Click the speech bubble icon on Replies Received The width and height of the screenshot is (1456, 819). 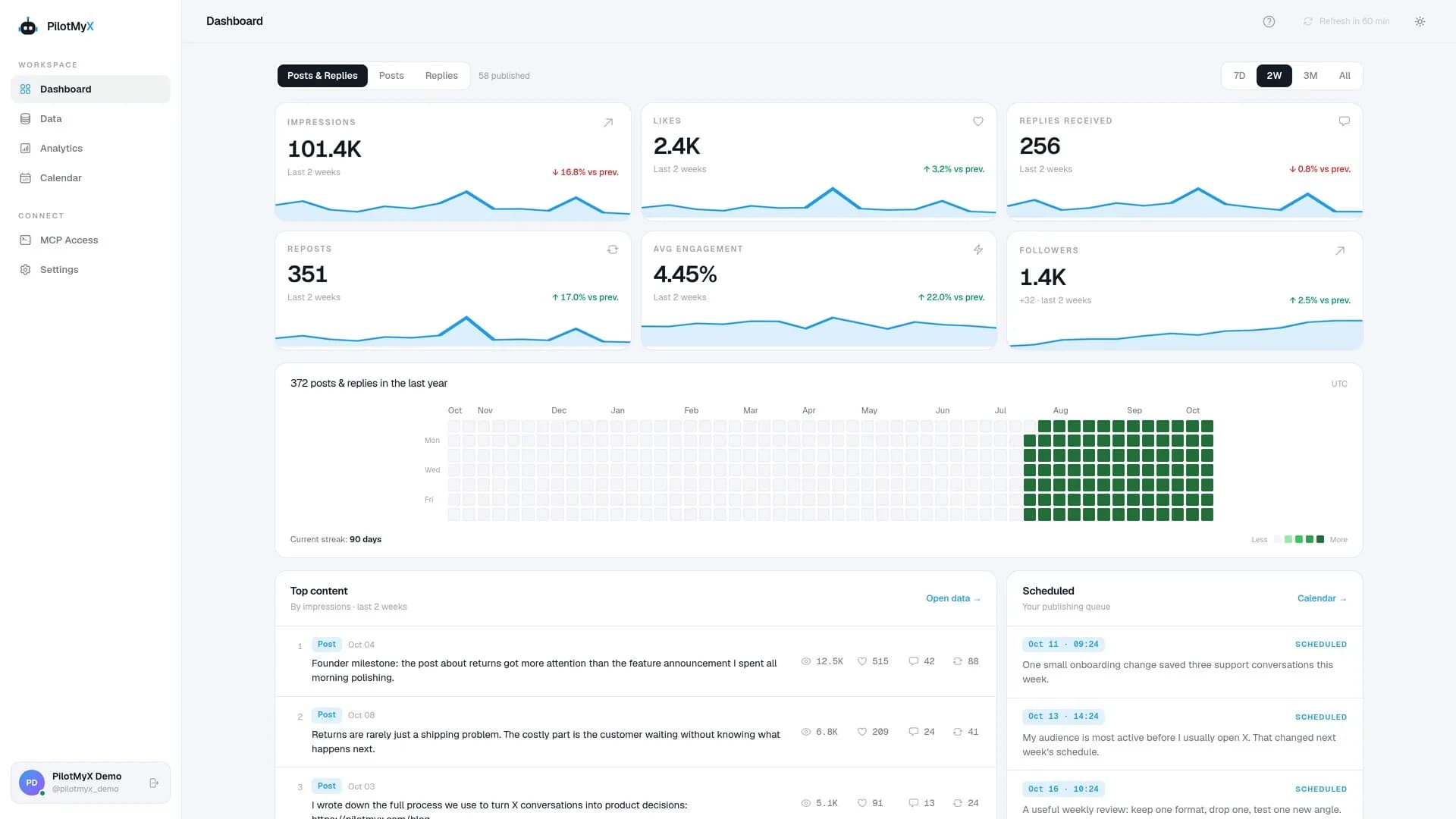pyautogui.click(x=1345, y=121)
